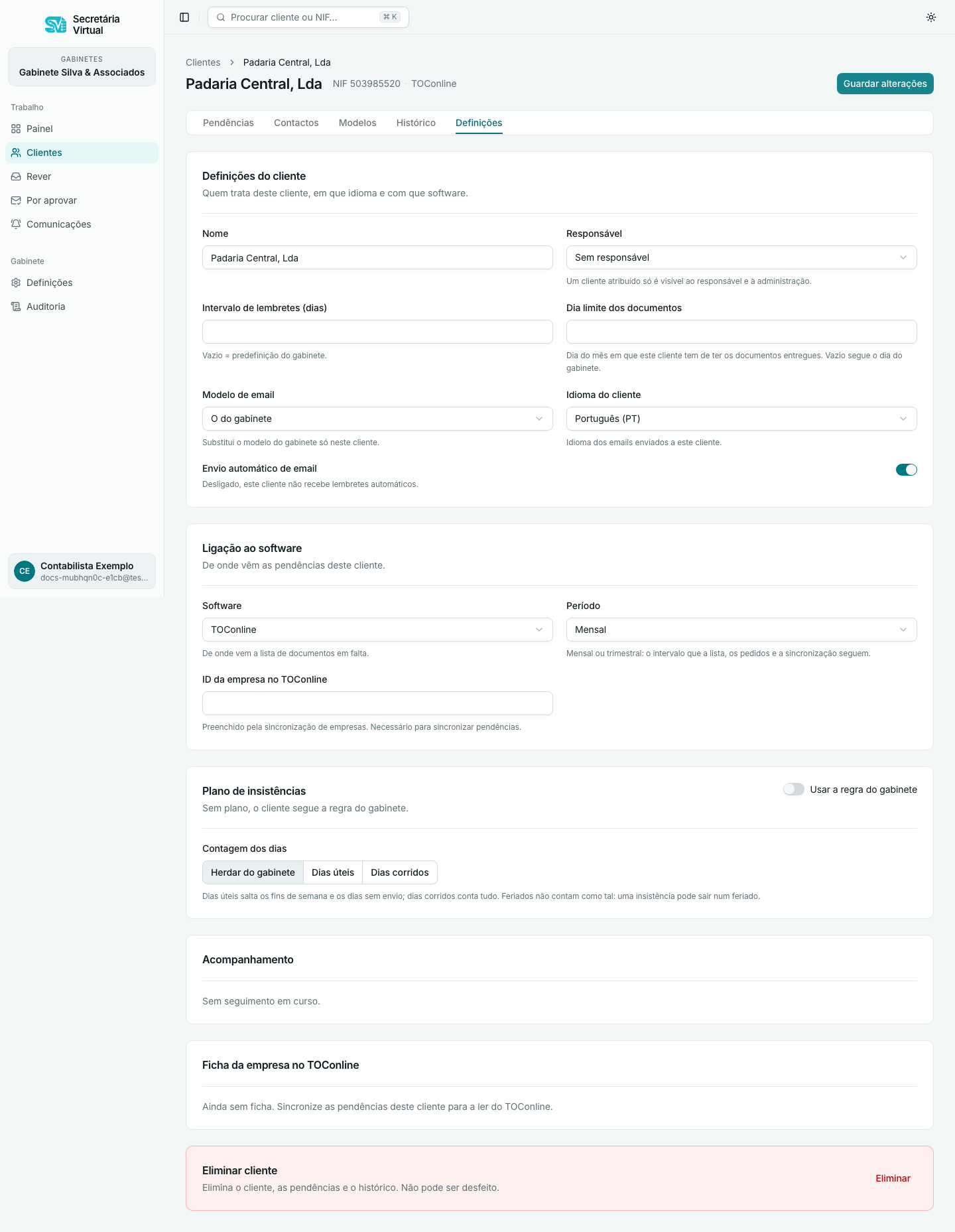Select Dias úteis day count option
955x1232 pixels.
tap(333, 872)
